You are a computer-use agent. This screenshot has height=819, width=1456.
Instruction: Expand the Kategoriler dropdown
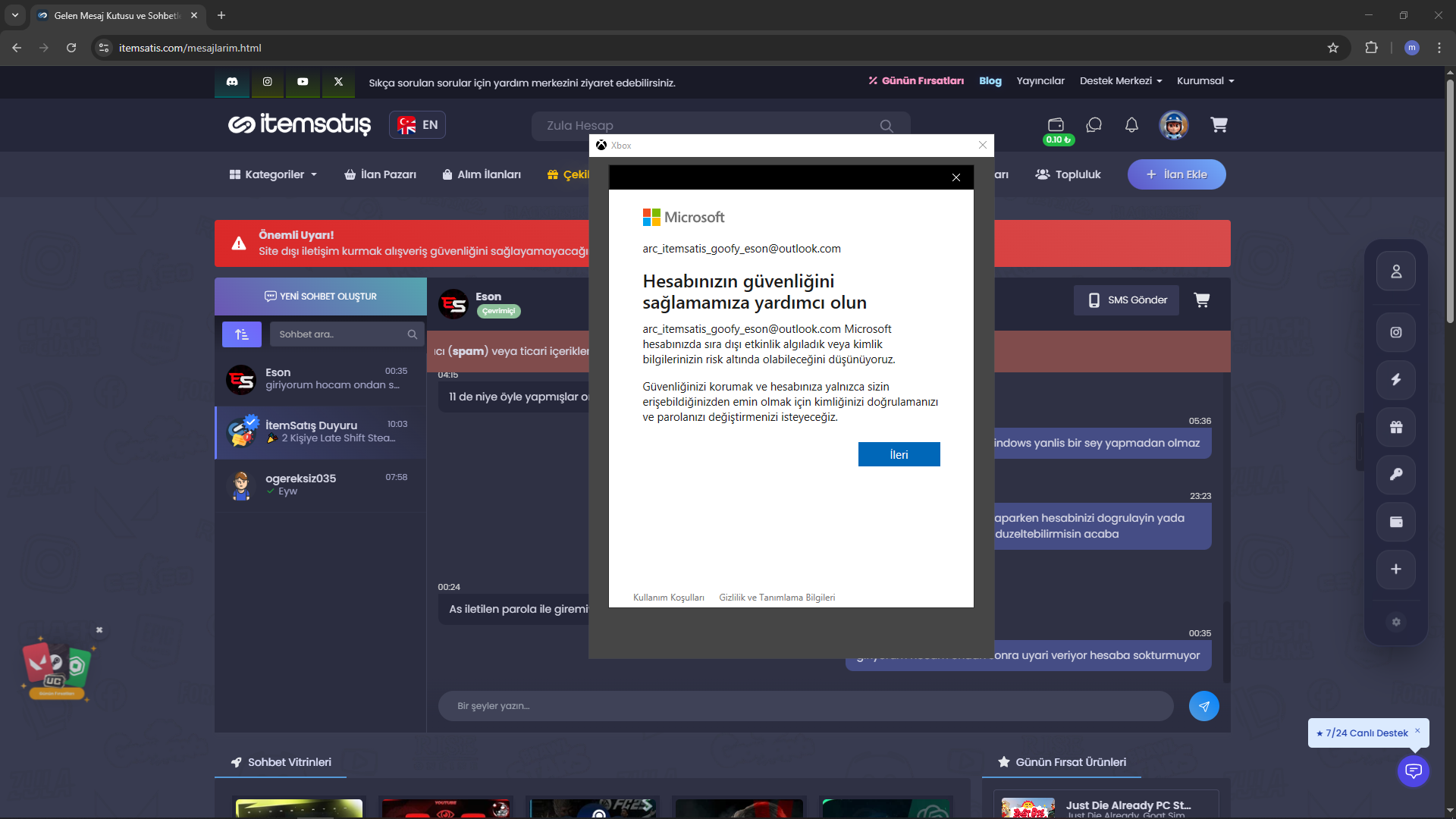click(273, 174)
